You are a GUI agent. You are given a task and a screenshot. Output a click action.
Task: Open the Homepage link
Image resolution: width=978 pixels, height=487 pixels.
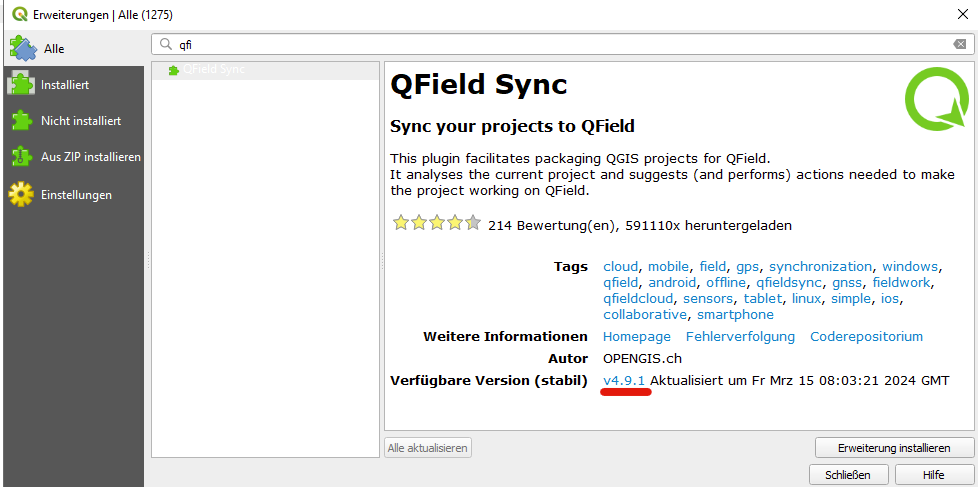click(x=637, y=337)
